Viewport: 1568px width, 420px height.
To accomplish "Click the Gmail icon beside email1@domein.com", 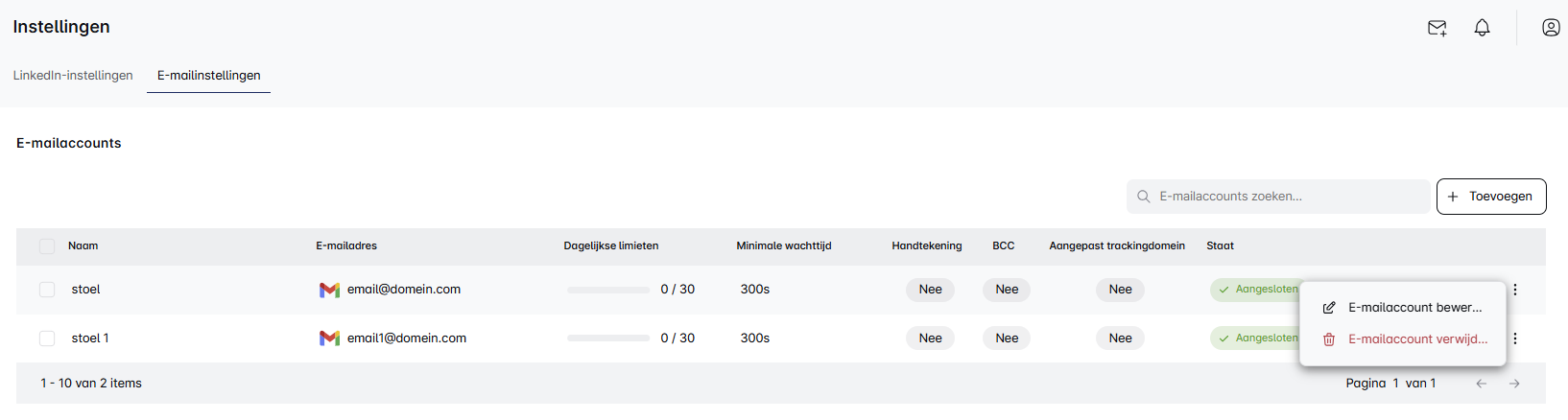I will pos(329,338).
